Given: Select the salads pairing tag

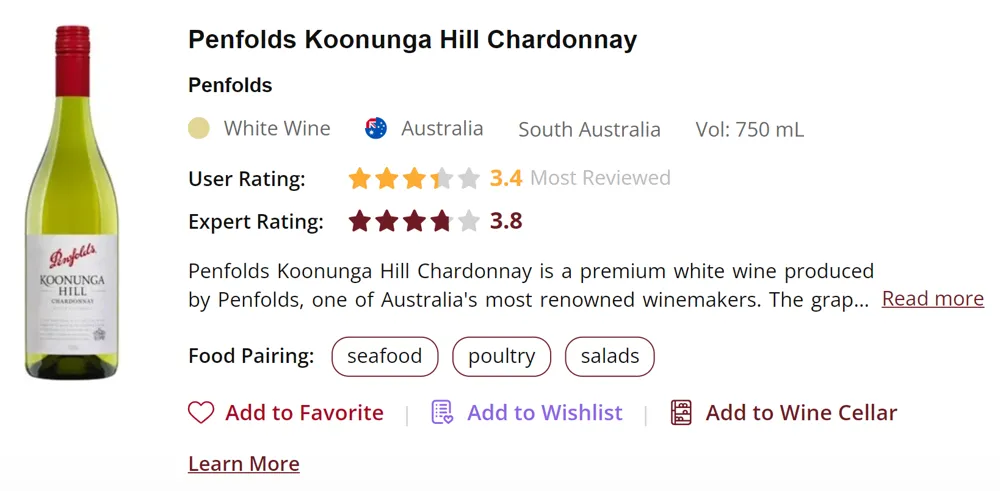Looking at the screenshot, I should pos(610,357).
